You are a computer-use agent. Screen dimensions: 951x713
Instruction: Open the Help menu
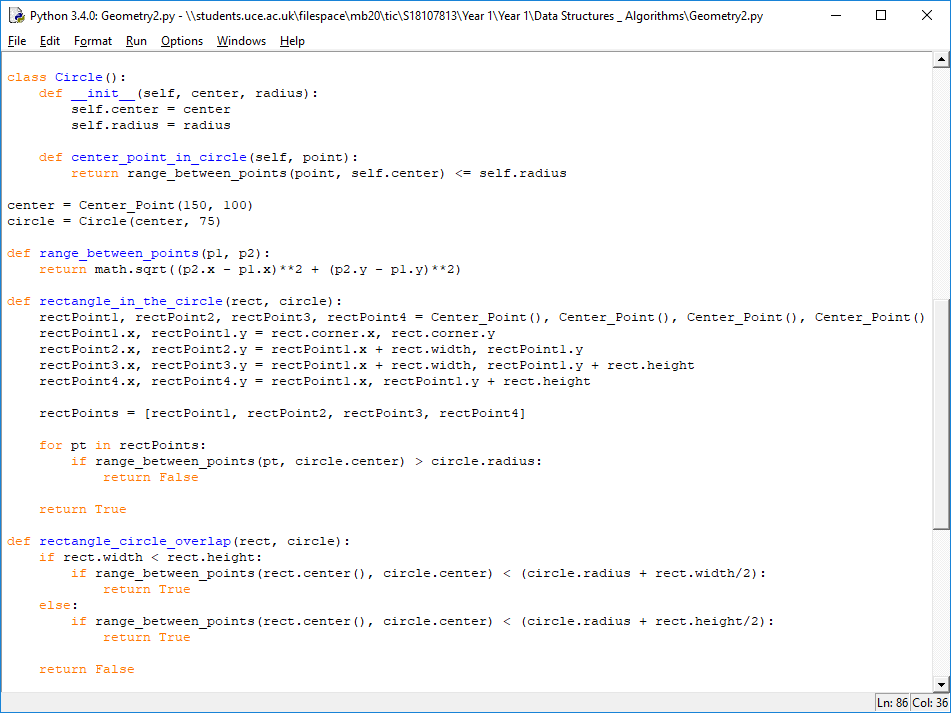[292, 41]
